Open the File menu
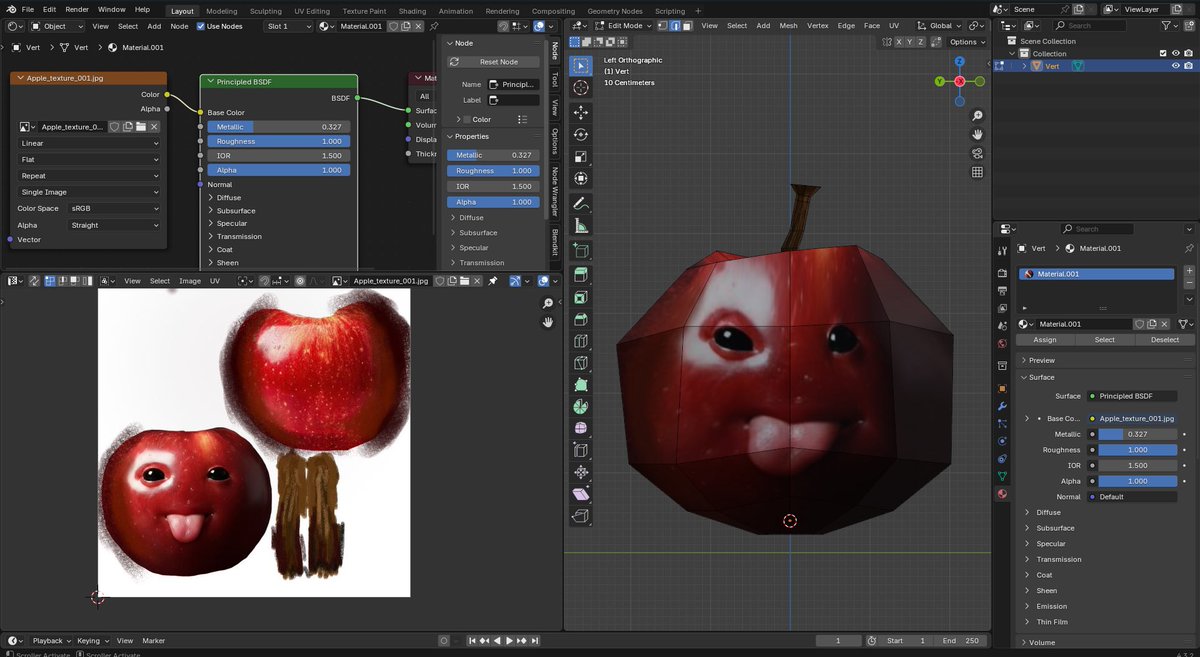The height and width of the screenshot is (657, 1200). coord(27,9)
